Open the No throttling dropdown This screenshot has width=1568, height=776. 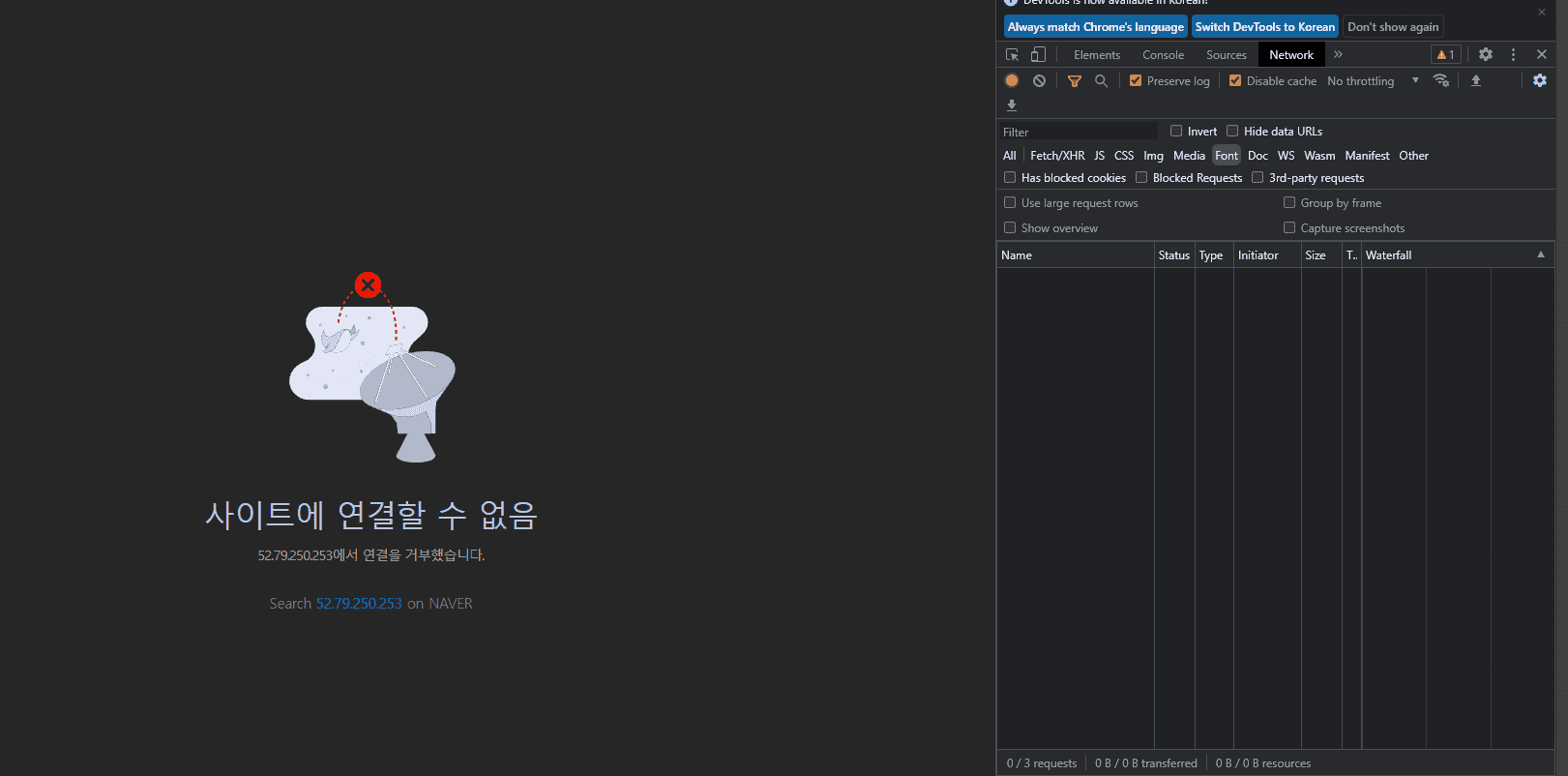[x=1373, y=81]
